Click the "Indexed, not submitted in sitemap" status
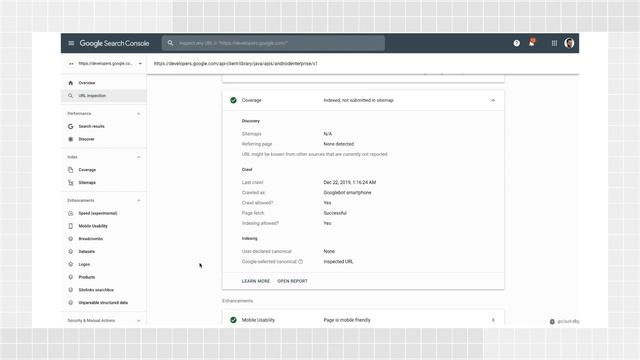Viewport: 640px width, 360px height. point(358,100)
